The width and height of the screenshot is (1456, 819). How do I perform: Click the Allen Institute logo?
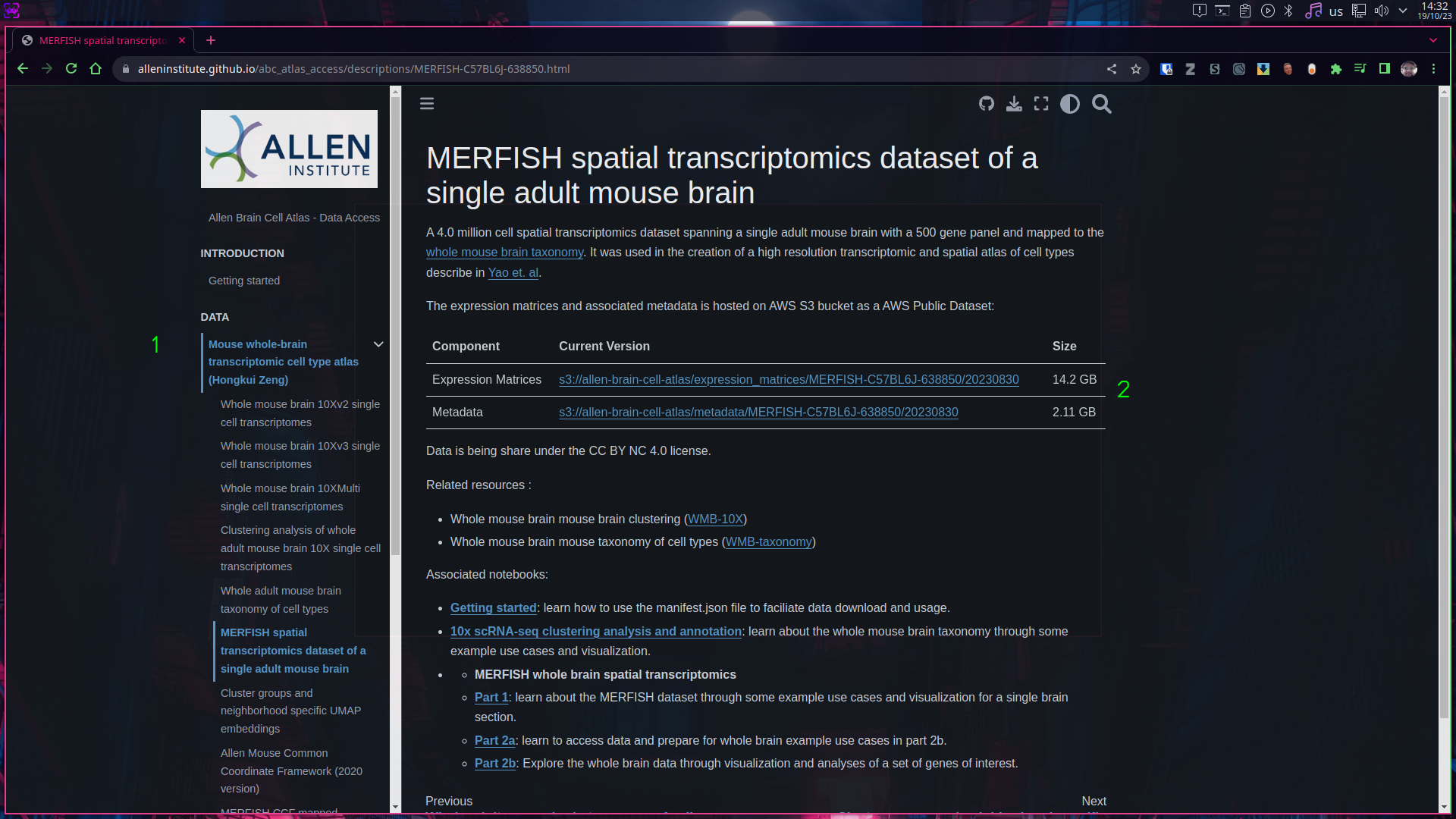289,149
